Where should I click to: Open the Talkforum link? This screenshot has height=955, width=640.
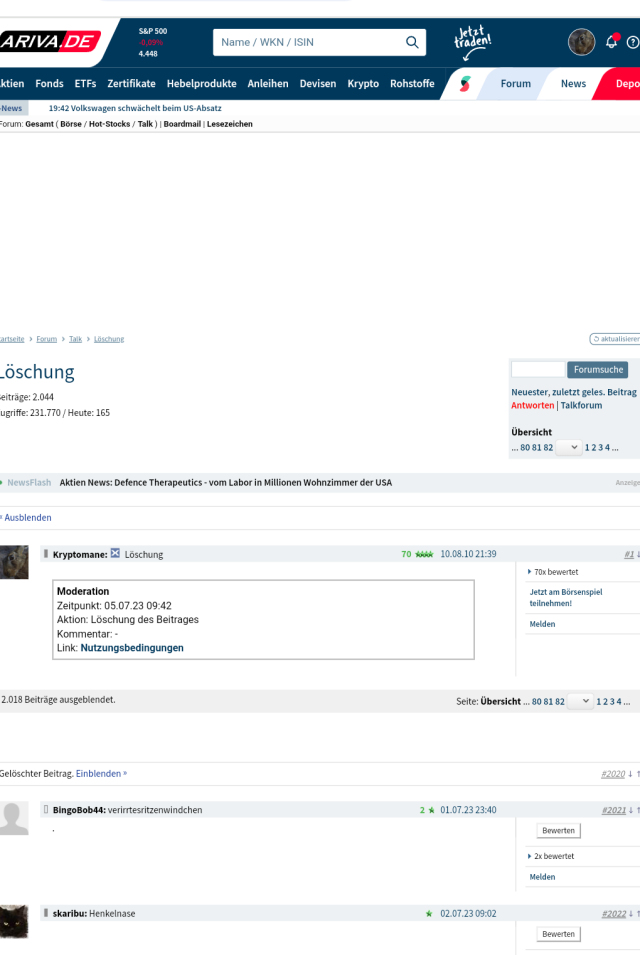pos(581,405)
